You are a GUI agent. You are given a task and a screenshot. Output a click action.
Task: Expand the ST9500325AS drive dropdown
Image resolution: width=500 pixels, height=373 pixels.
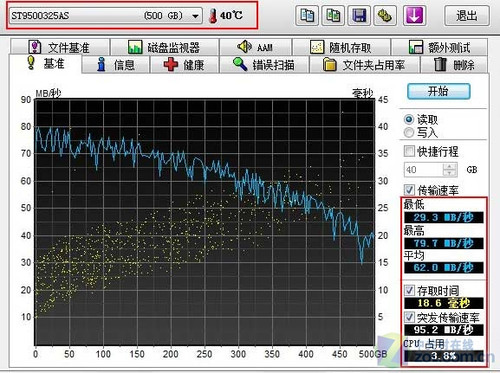[x=196, y=16]
